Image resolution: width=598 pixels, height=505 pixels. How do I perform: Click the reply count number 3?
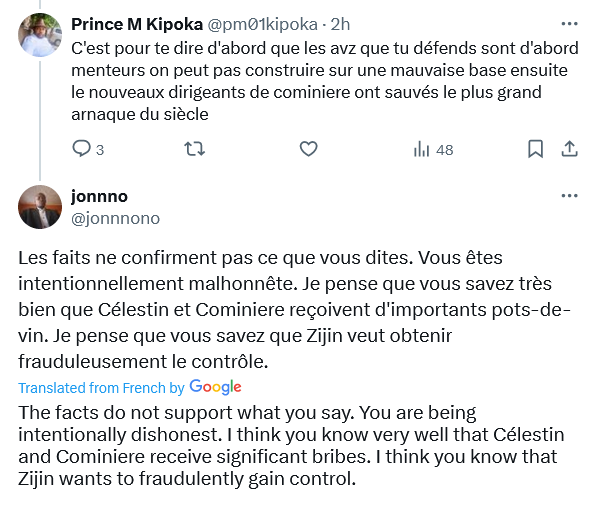100,150
